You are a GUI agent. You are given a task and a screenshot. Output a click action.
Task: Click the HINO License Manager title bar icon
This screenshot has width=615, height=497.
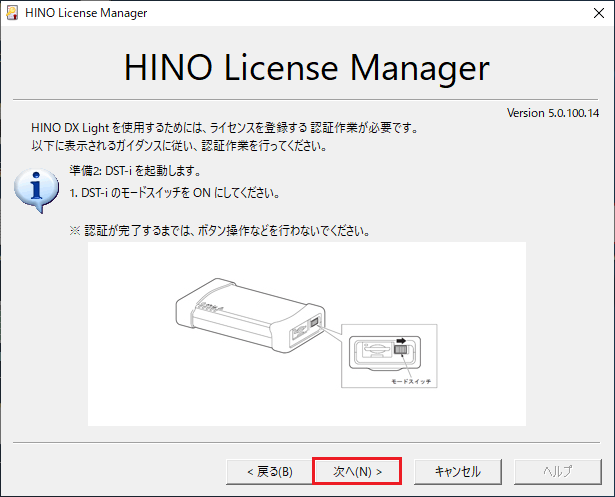[12, 13]
